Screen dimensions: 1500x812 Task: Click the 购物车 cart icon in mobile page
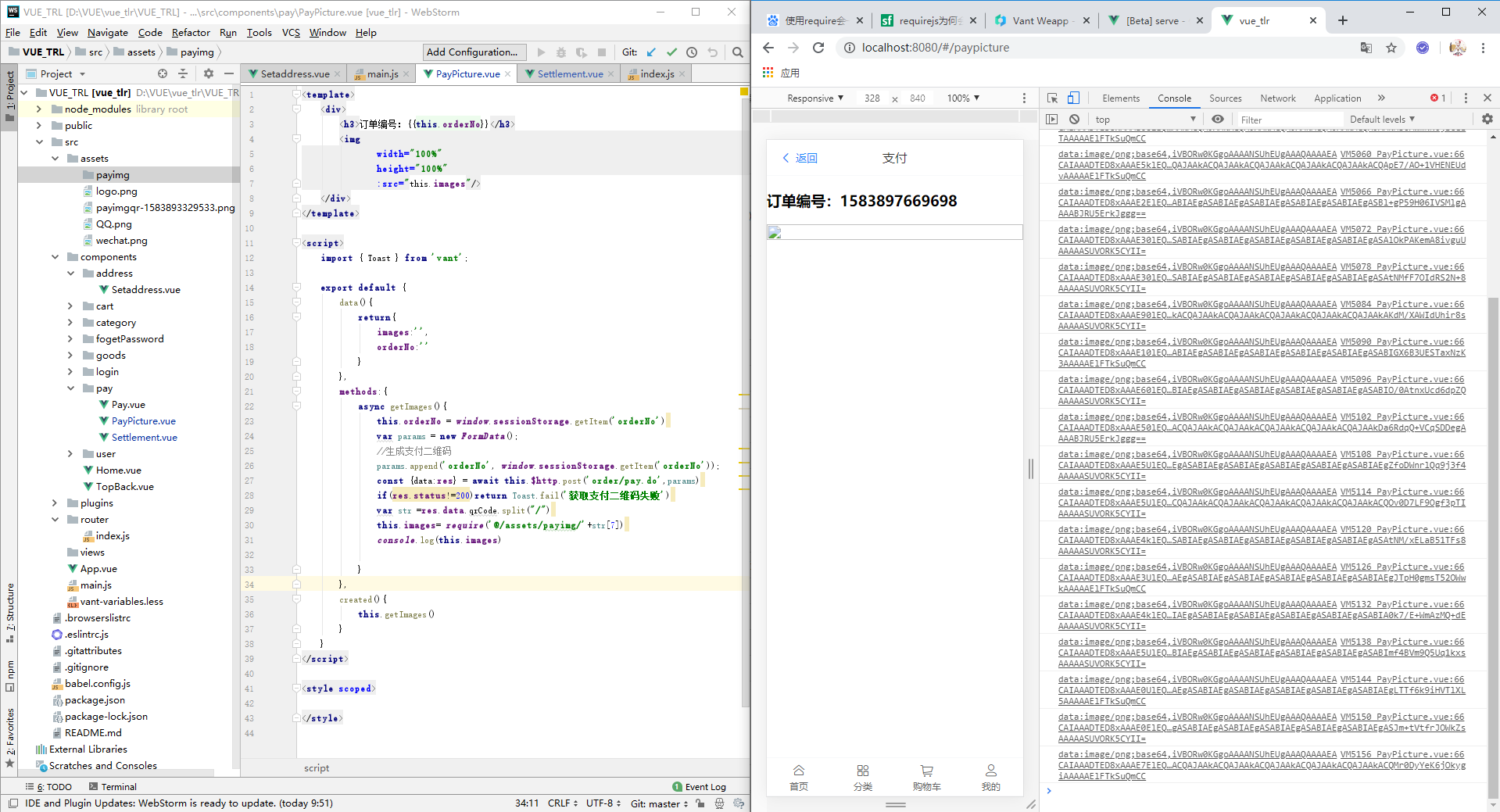[x=926, y=771]
